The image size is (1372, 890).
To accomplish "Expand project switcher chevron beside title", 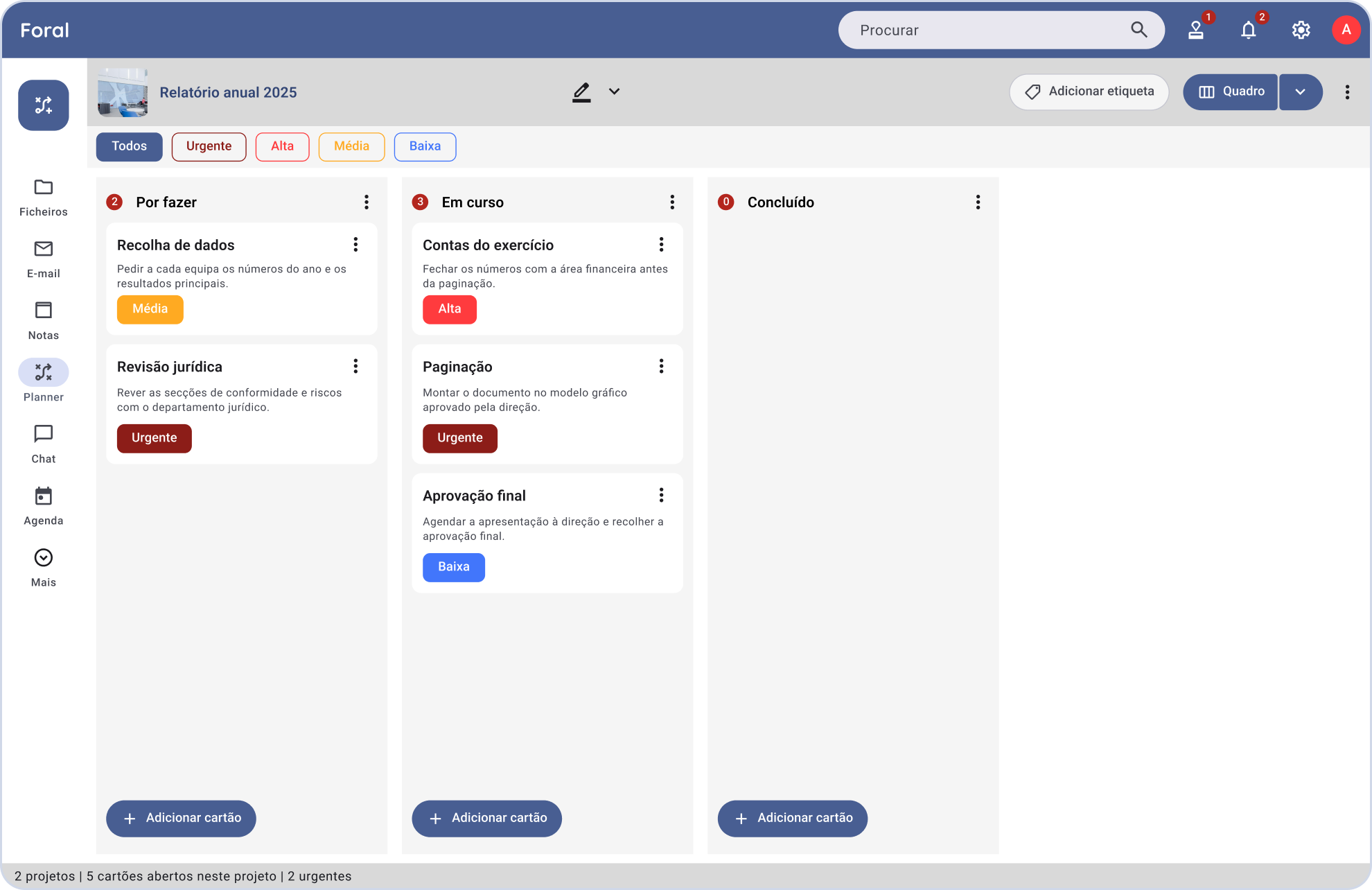I will tap(614, 91).
